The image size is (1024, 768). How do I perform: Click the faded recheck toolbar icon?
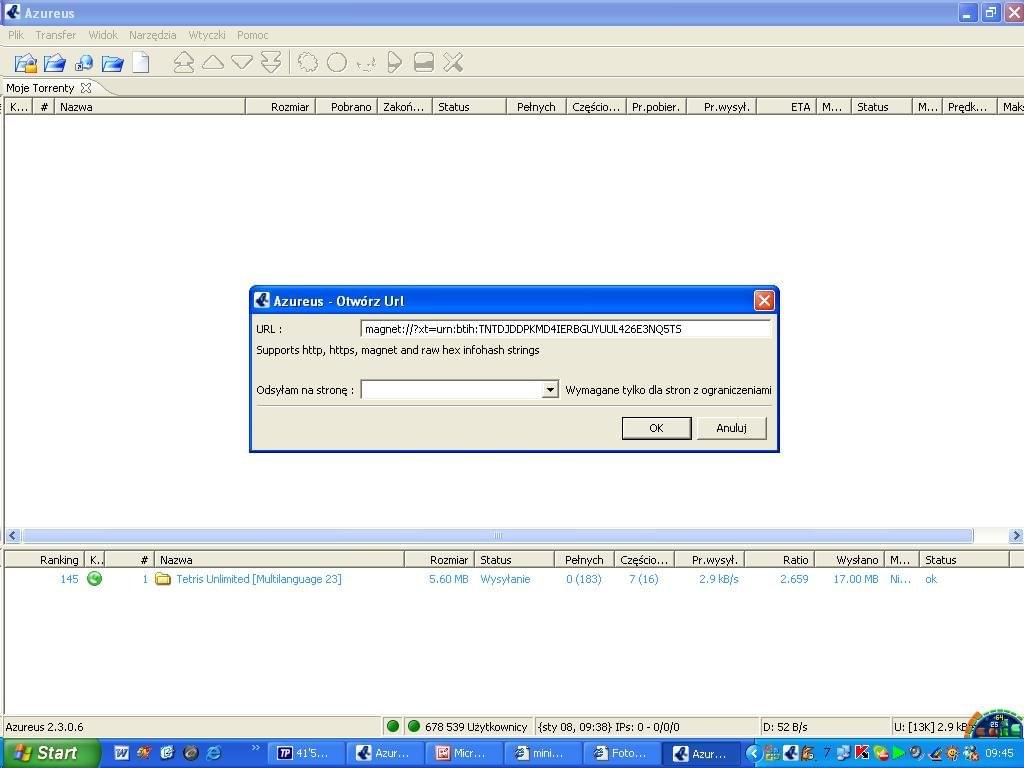click(366, 63)
